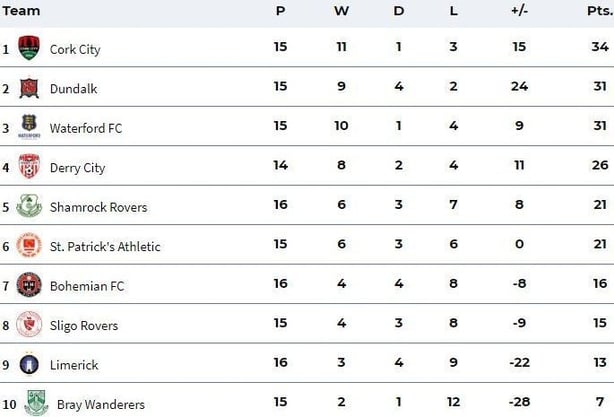Viewport: 614px width, 417px height.
Task: Click the +/- goal difference header
Action: pos(519,11)
